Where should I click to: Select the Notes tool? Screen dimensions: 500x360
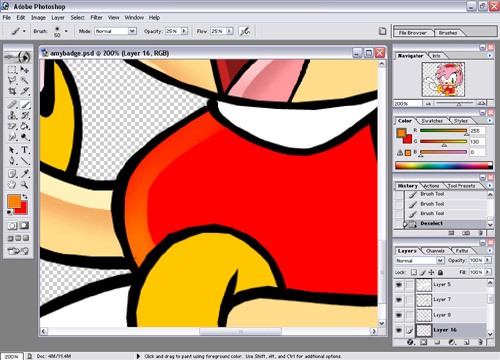click(12, 174)
